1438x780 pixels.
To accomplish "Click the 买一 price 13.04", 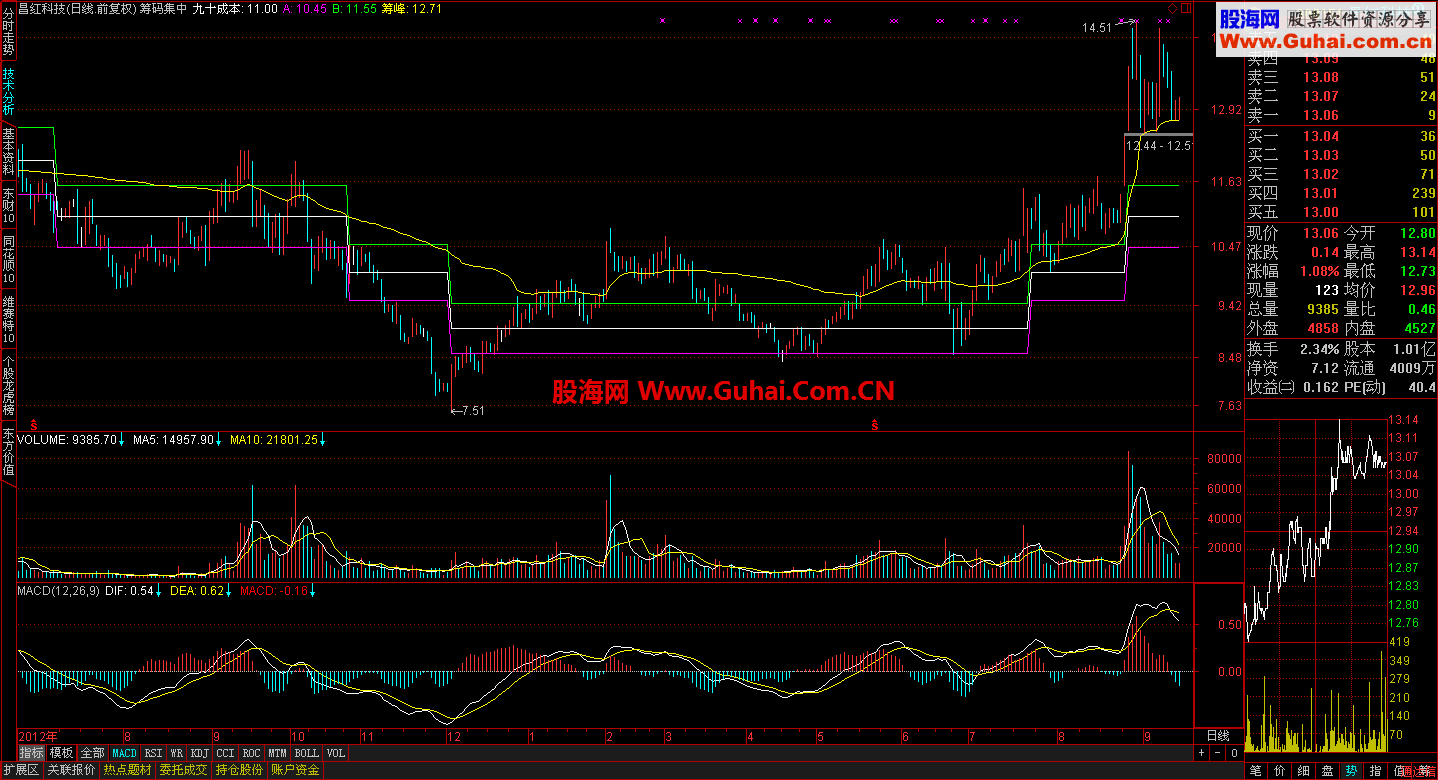I will [1320, 136].
